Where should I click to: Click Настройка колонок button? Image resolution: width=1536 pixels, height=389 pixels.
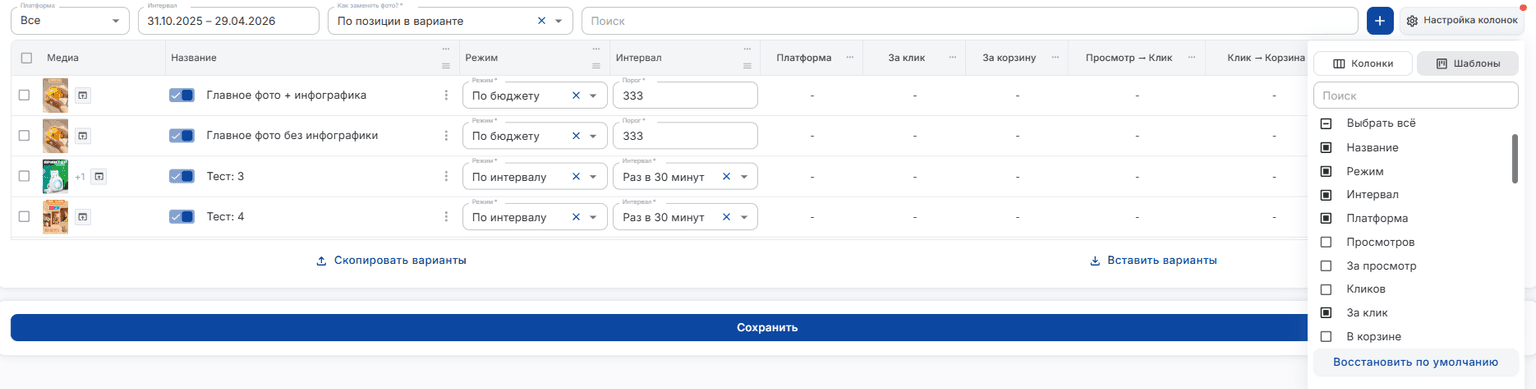point(1461,20)
